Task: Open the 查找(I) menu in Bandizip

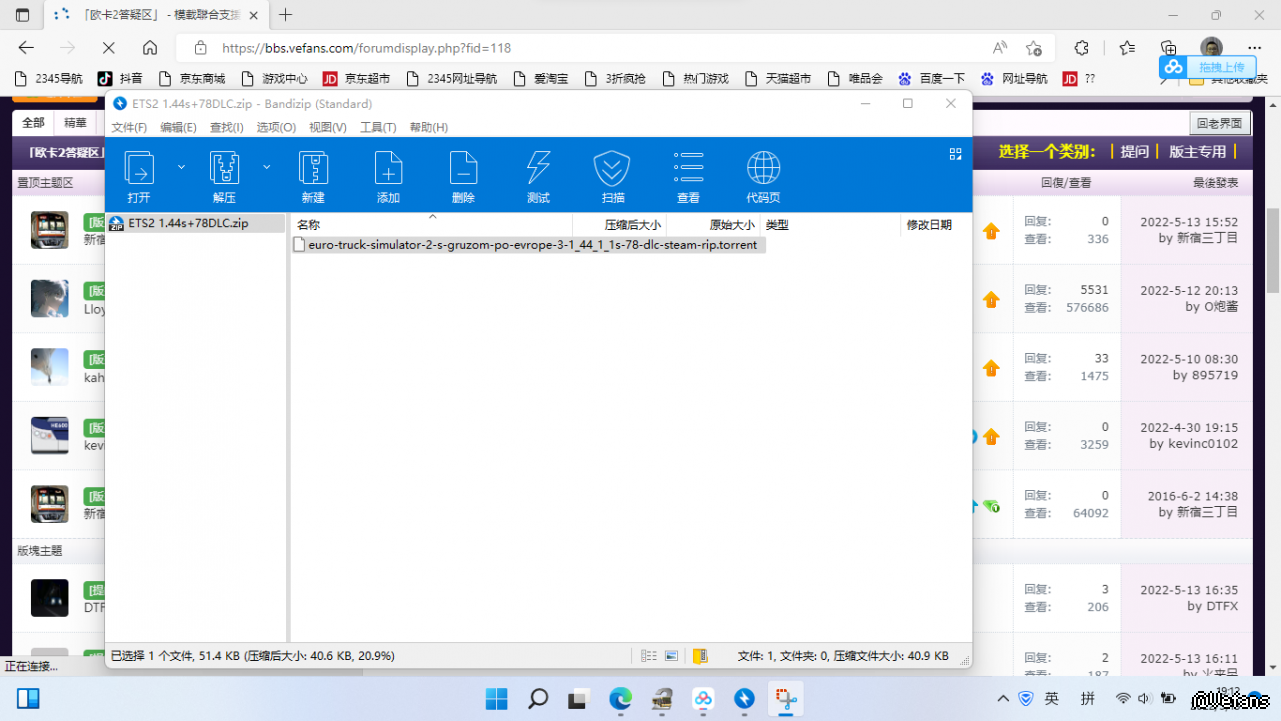Action: [x=227, y=127]
